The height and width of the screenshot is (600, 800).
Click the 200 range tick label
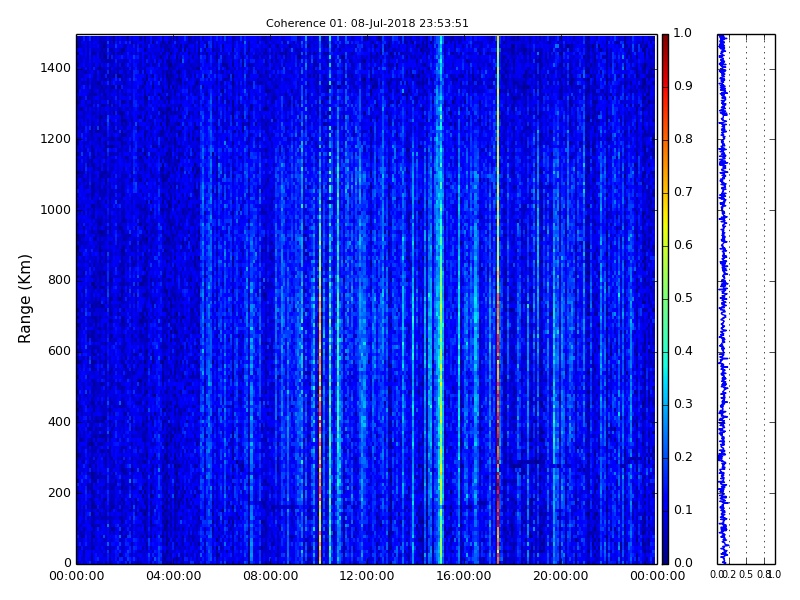point(59,493)
